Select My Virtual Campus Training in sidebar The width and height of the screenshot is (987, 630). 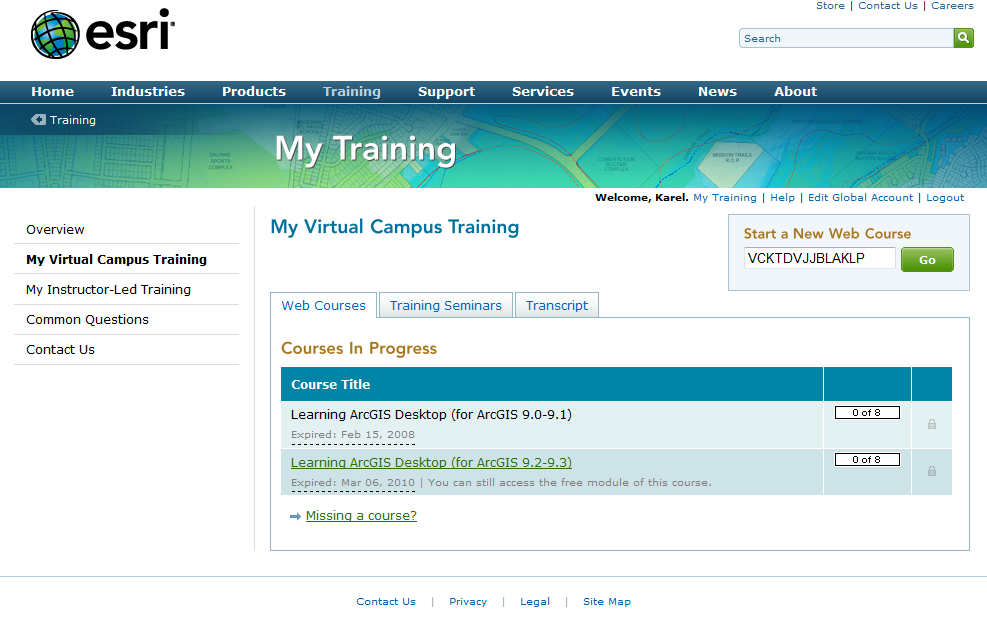(116, 259)
